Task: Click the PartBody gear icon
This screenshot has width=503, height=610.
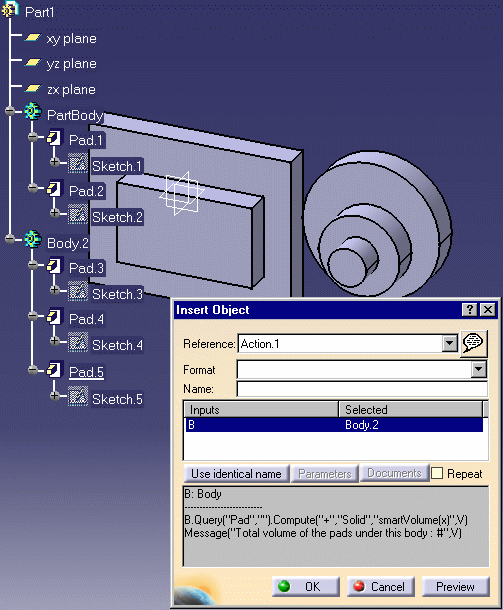Action: pos(33,112)
